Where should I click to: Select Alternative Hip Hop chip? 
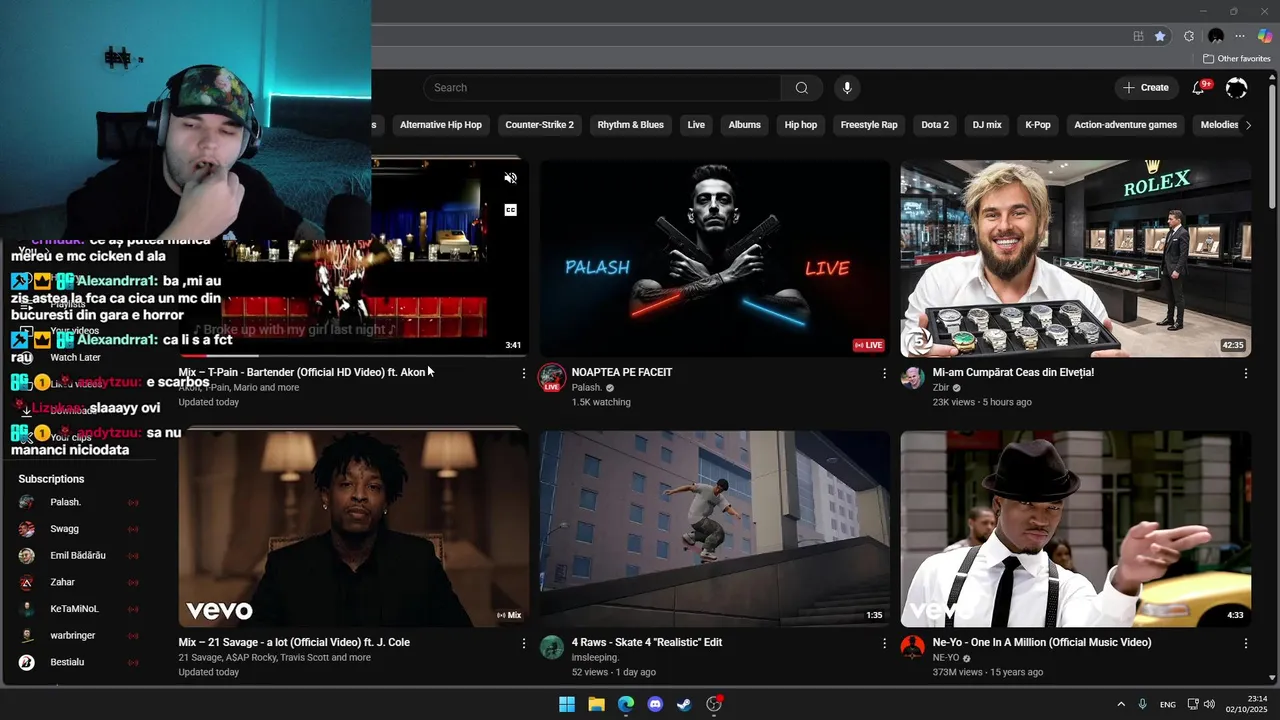click(441, 125)
